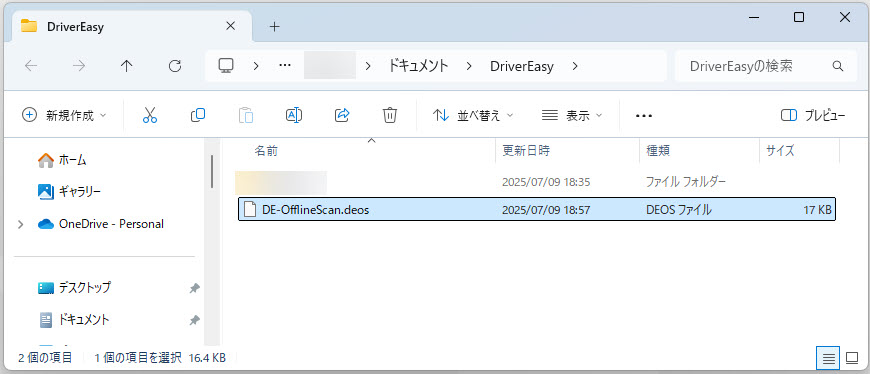Sort by 名前 column header
Image resolution: width=870 pixels, height=374 pixels.
[266, 150]
